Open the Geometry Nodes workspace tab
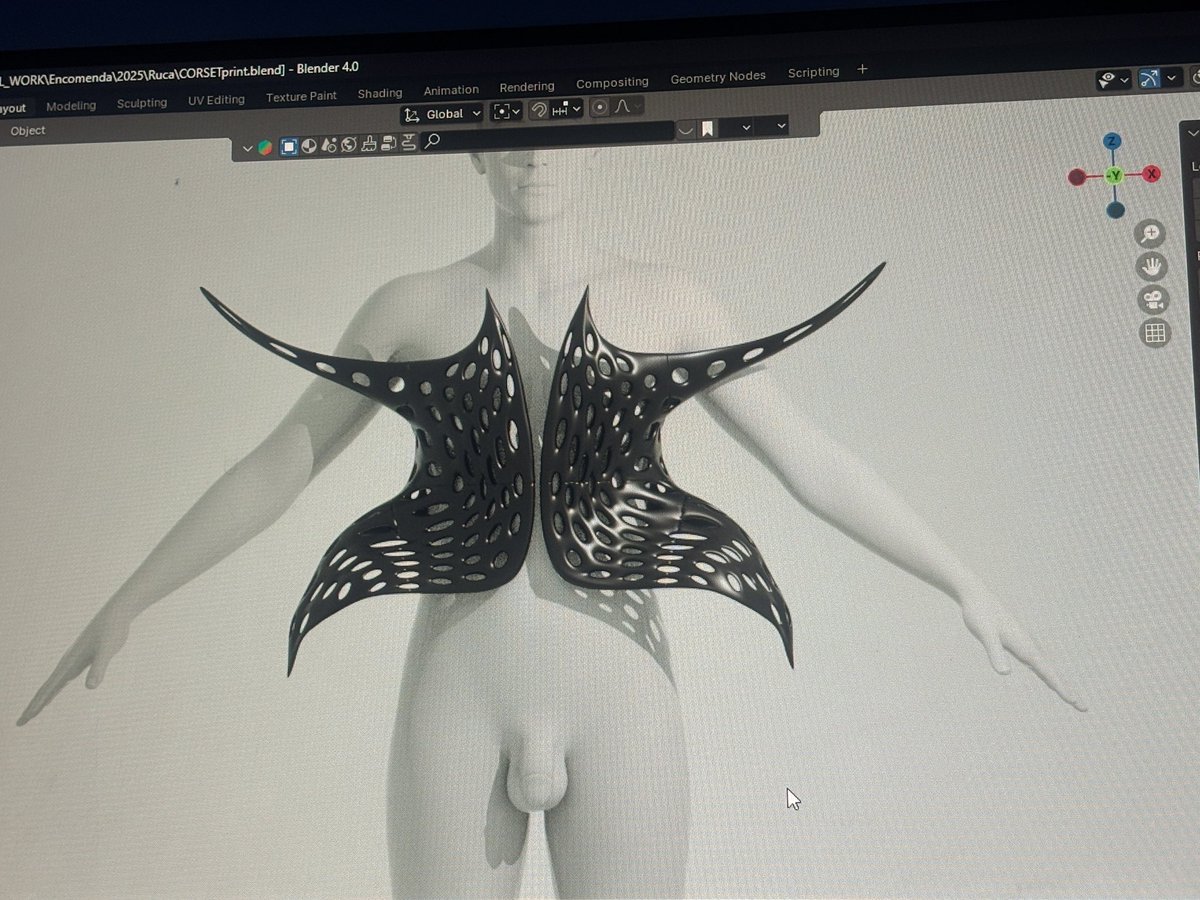This screenshot has height=900, width=1200. 718,77
